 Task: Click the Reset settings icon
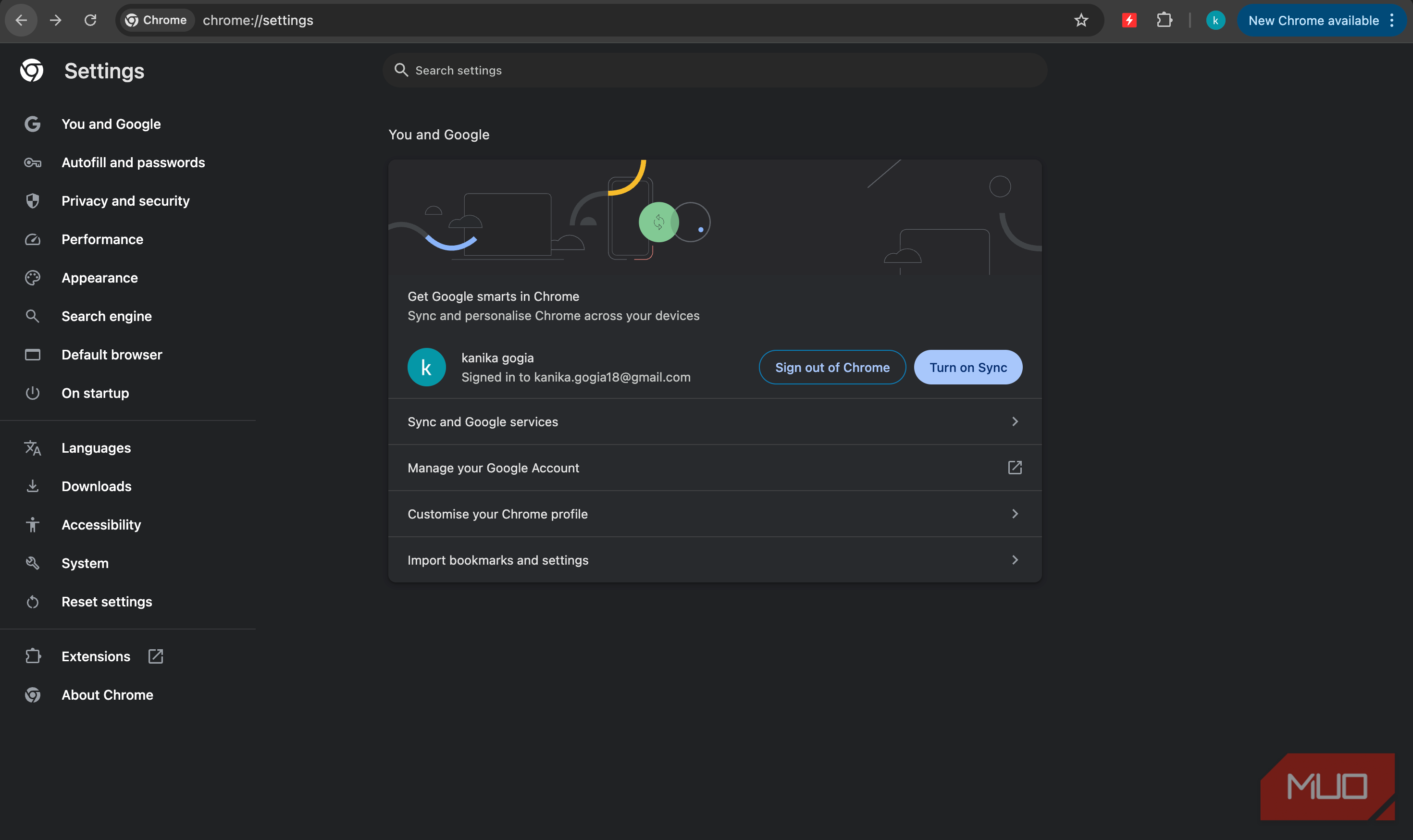click(32, 602)
